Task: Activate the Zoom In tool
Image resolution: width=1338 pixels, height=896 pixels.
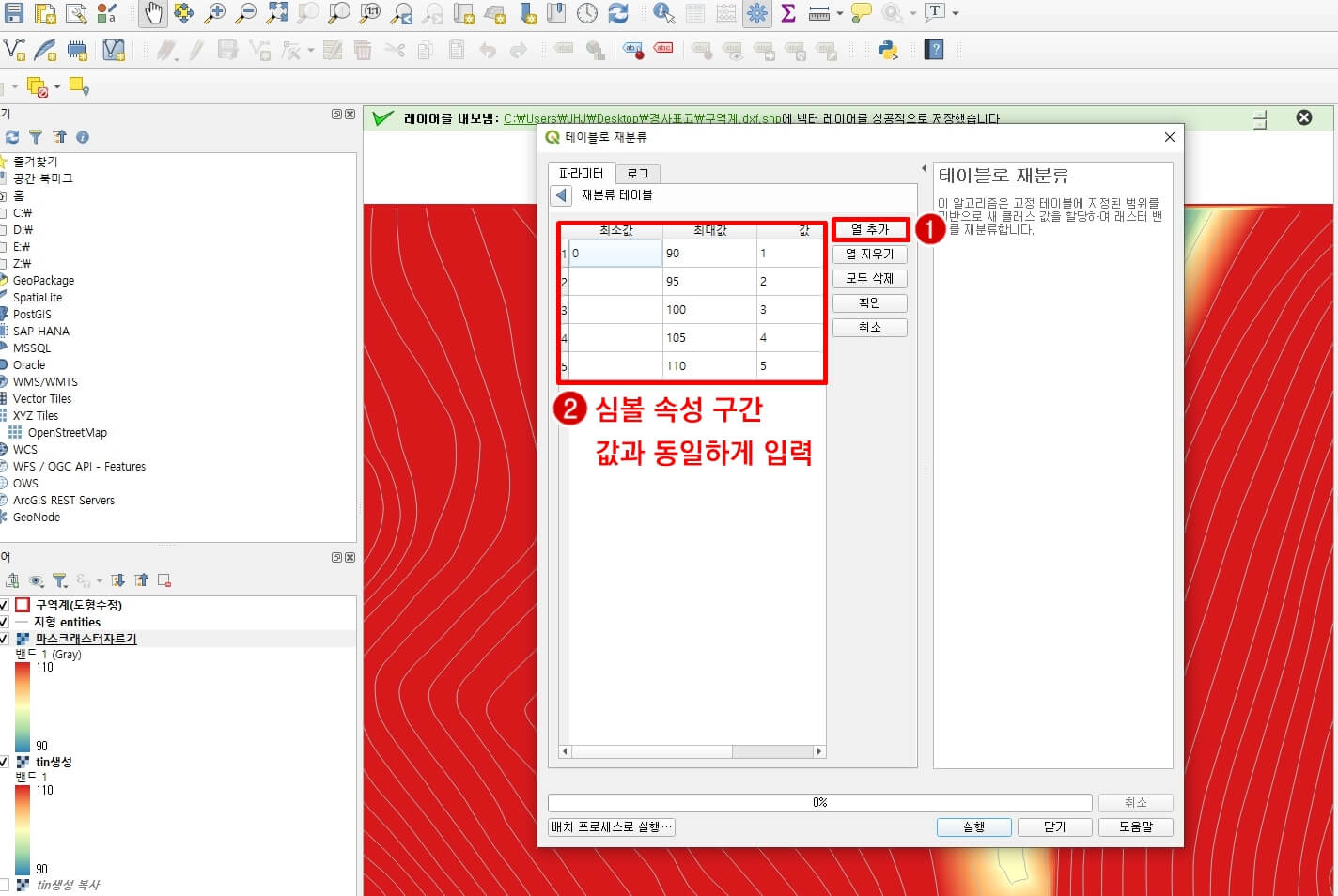Action: click(215, 13)
